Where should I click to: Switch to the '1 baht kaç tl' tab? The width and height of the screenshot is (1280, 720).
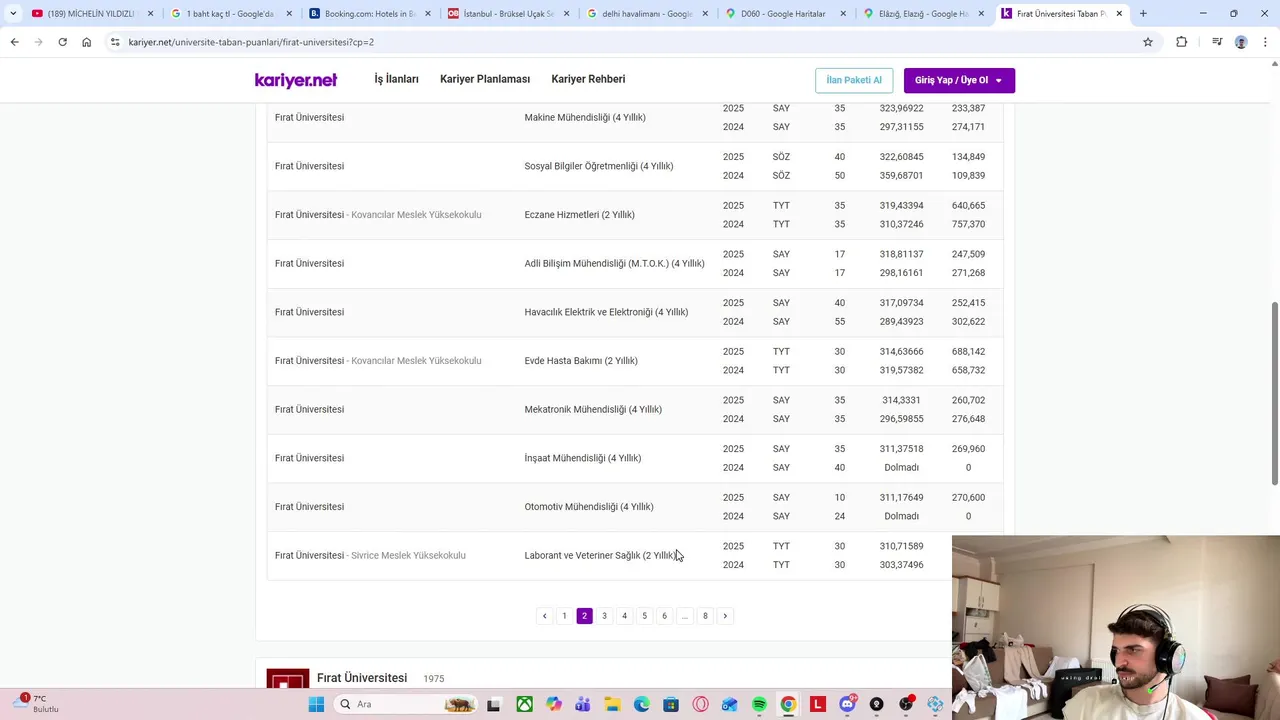point(229,14)
